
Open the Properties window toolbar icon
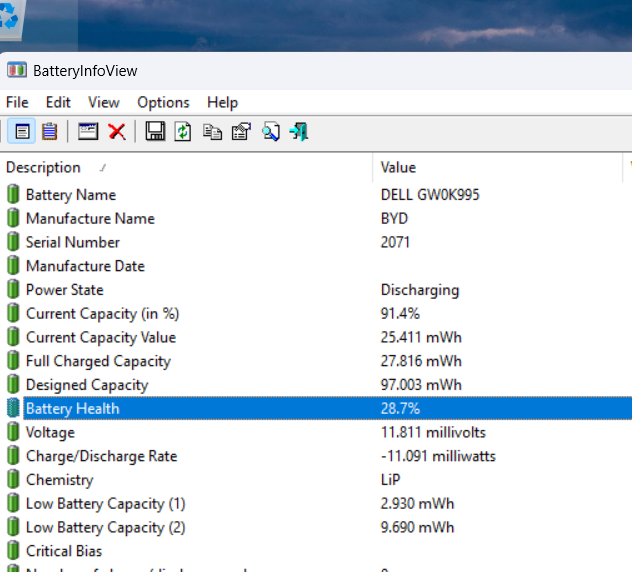[88, 131]
